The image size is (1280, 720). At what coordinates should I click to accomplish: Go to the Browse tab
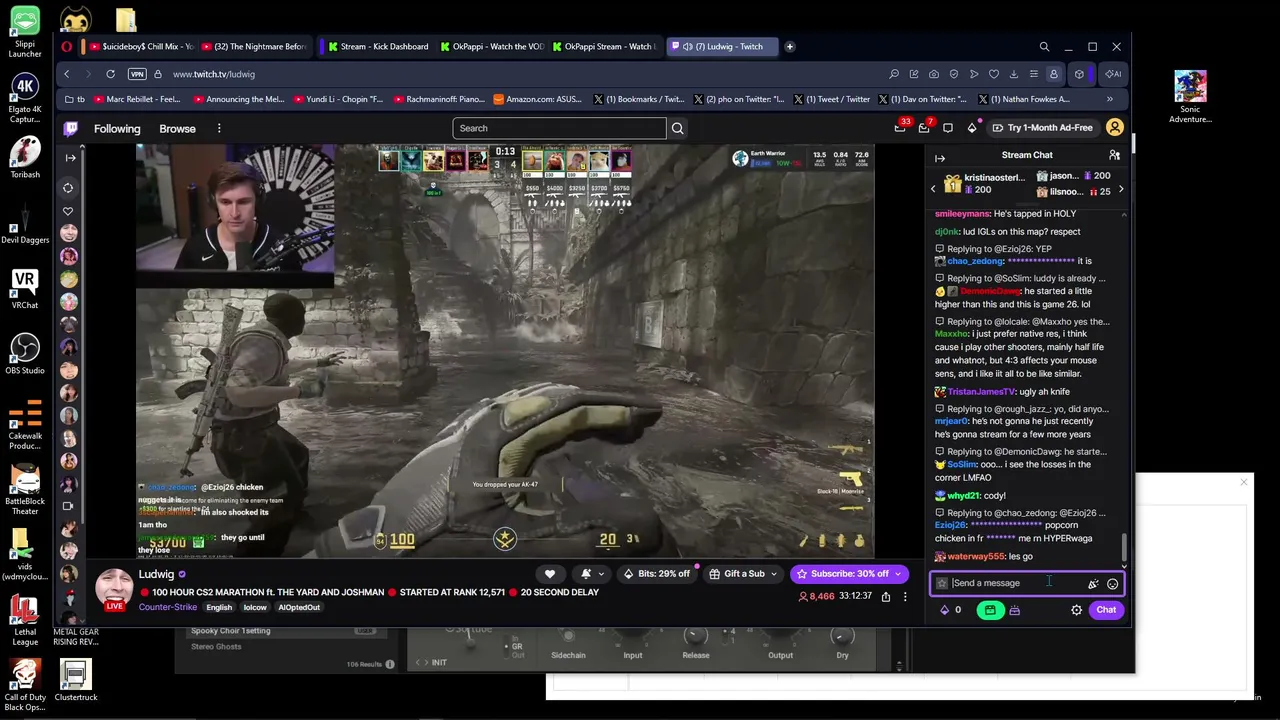(177, 128)
